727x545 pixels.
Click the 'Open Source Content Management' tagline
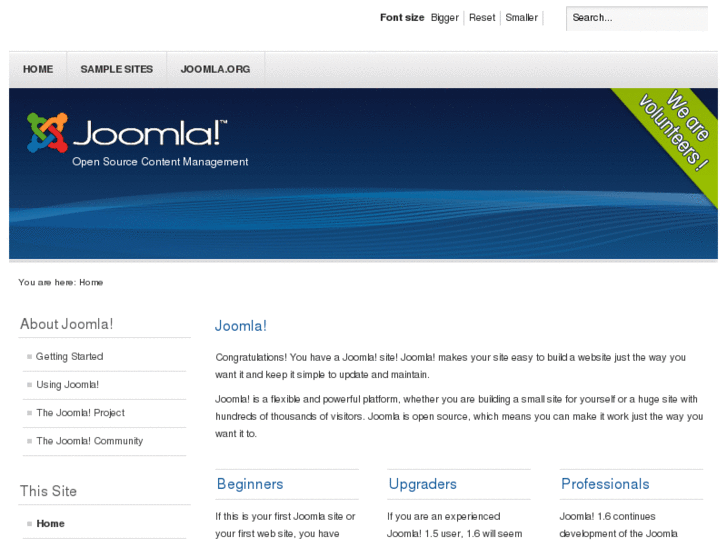(160, 162)
